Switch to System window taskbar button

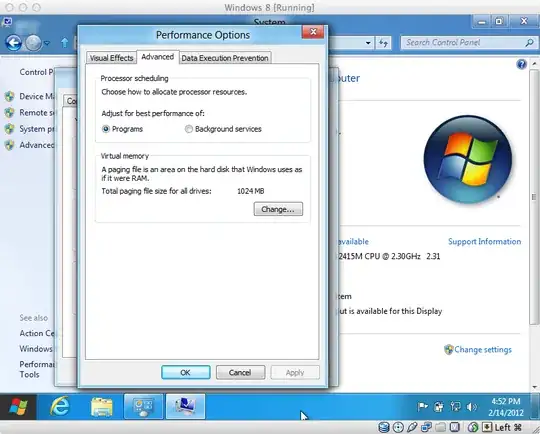tap(185, 407)
